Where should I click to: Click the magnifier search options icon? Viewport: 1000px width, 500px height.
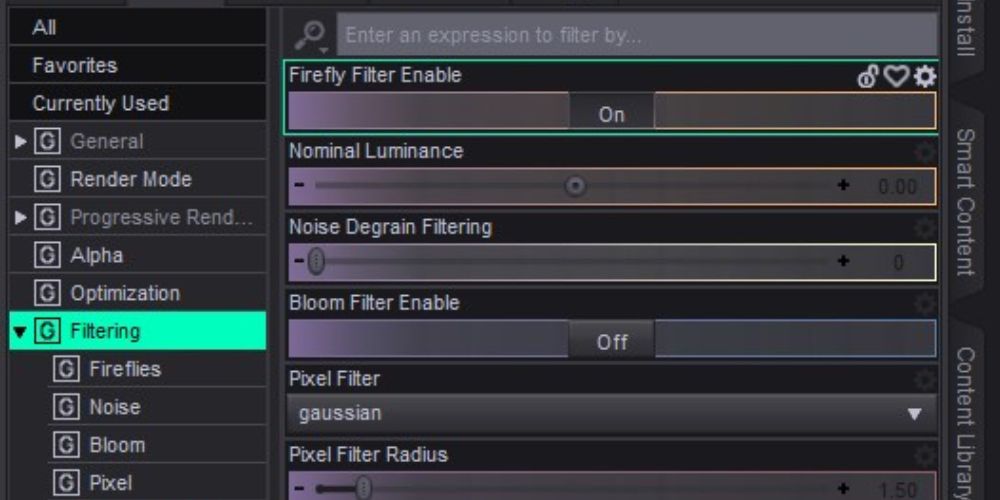tap(309, 37)
